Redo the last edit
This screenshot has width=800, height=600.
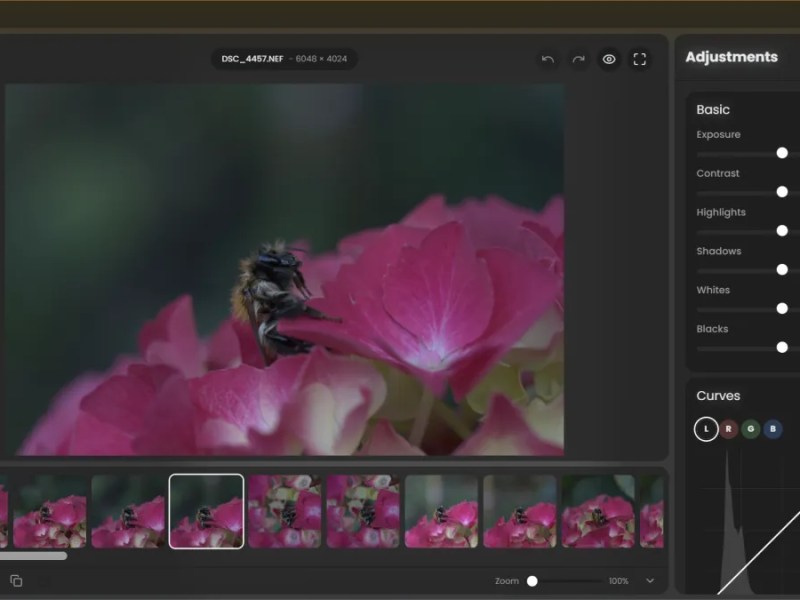578,59
